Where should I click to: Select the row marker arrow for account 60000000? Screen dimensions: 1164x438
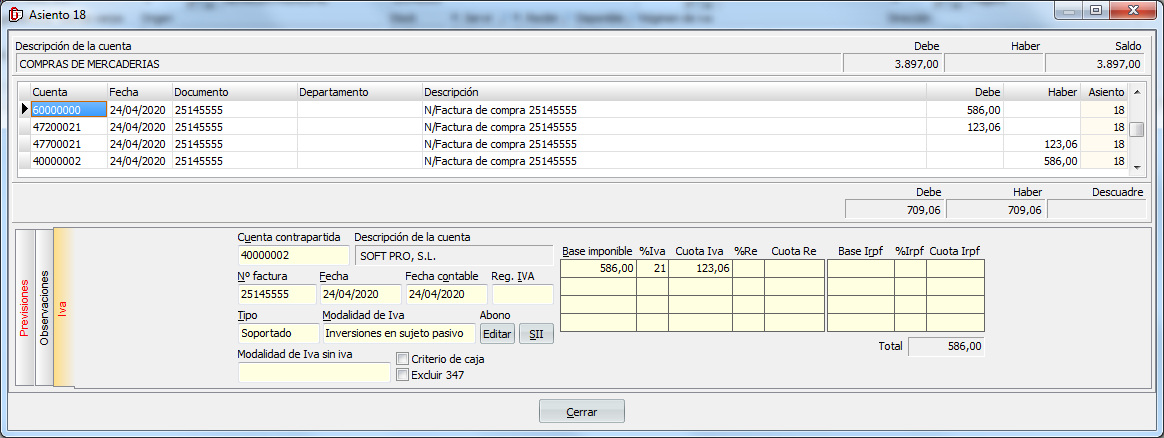click(25, 110)
